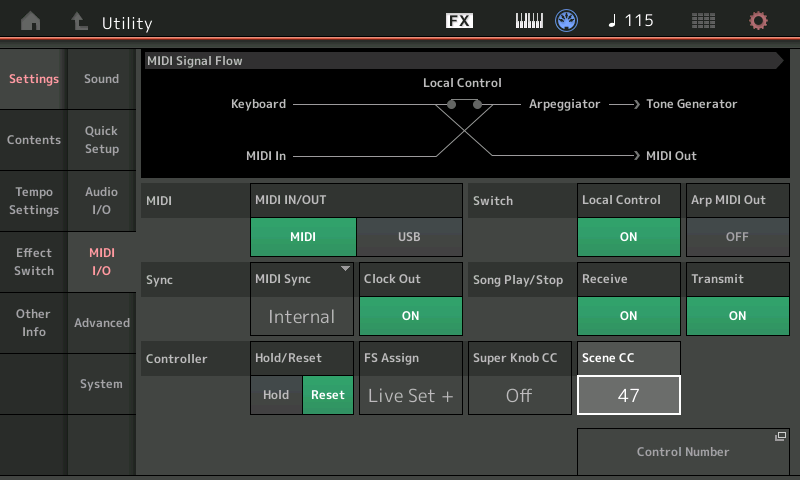The height and width of the screenshot is (480, 800).
Task: Click the gear Utility icon
Action: coord(758,21)
